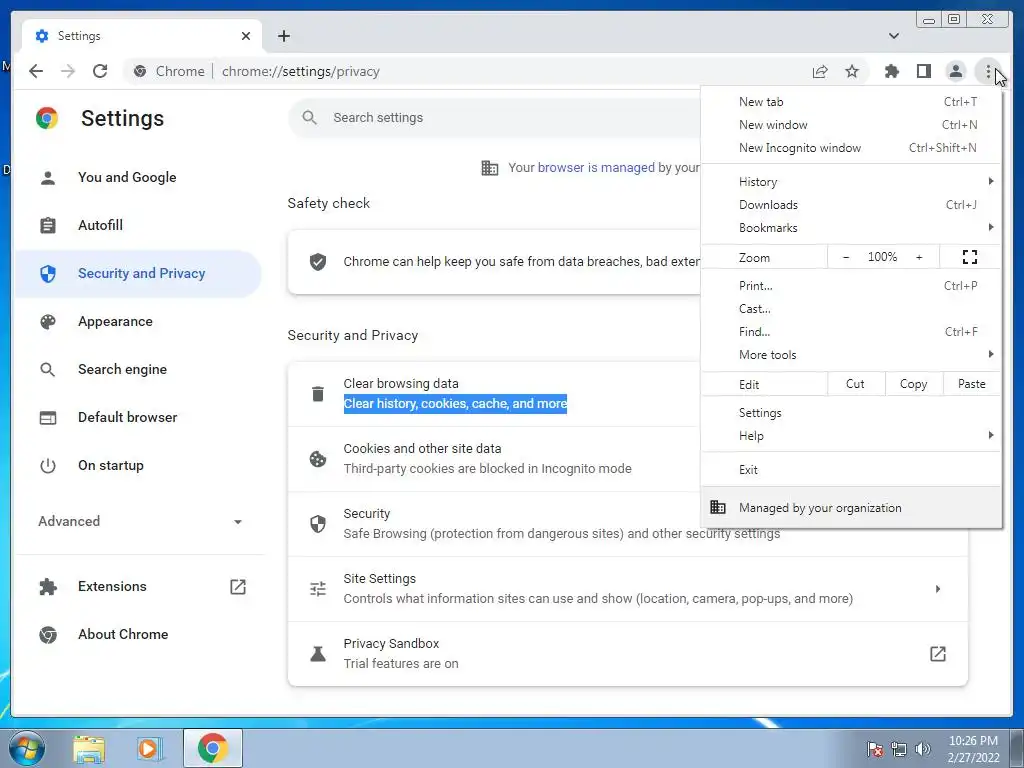Open the Extensions puzzle icon
The height and width of the screenshot is (768, 1024).
pos(891,71)
